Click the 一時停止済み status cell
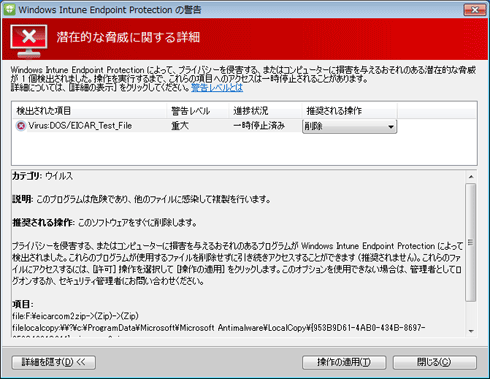The height and width of the screenshot is (379, 490). pyautogui.click(x=259, y=126)
